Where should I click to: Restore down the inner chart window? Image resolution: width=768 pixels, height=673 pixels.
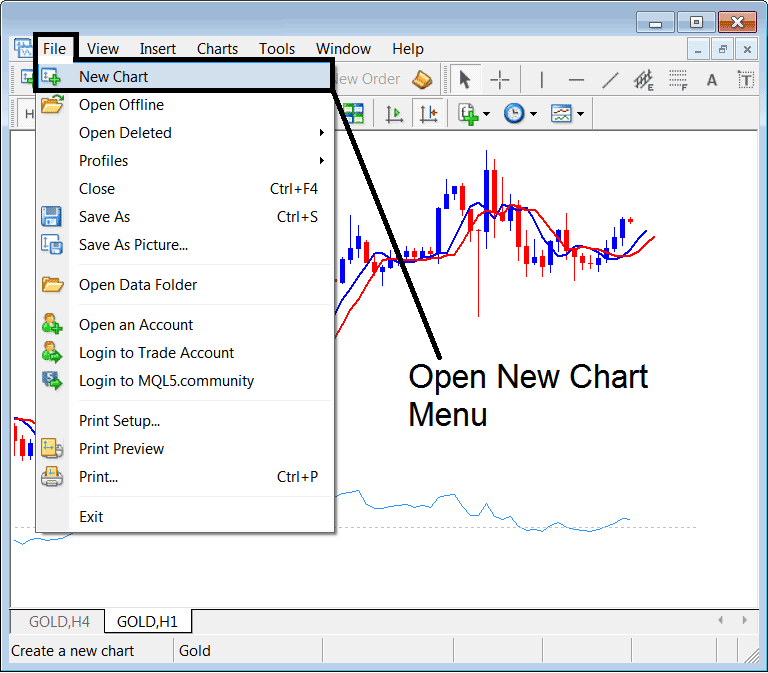tap(722, 50)
